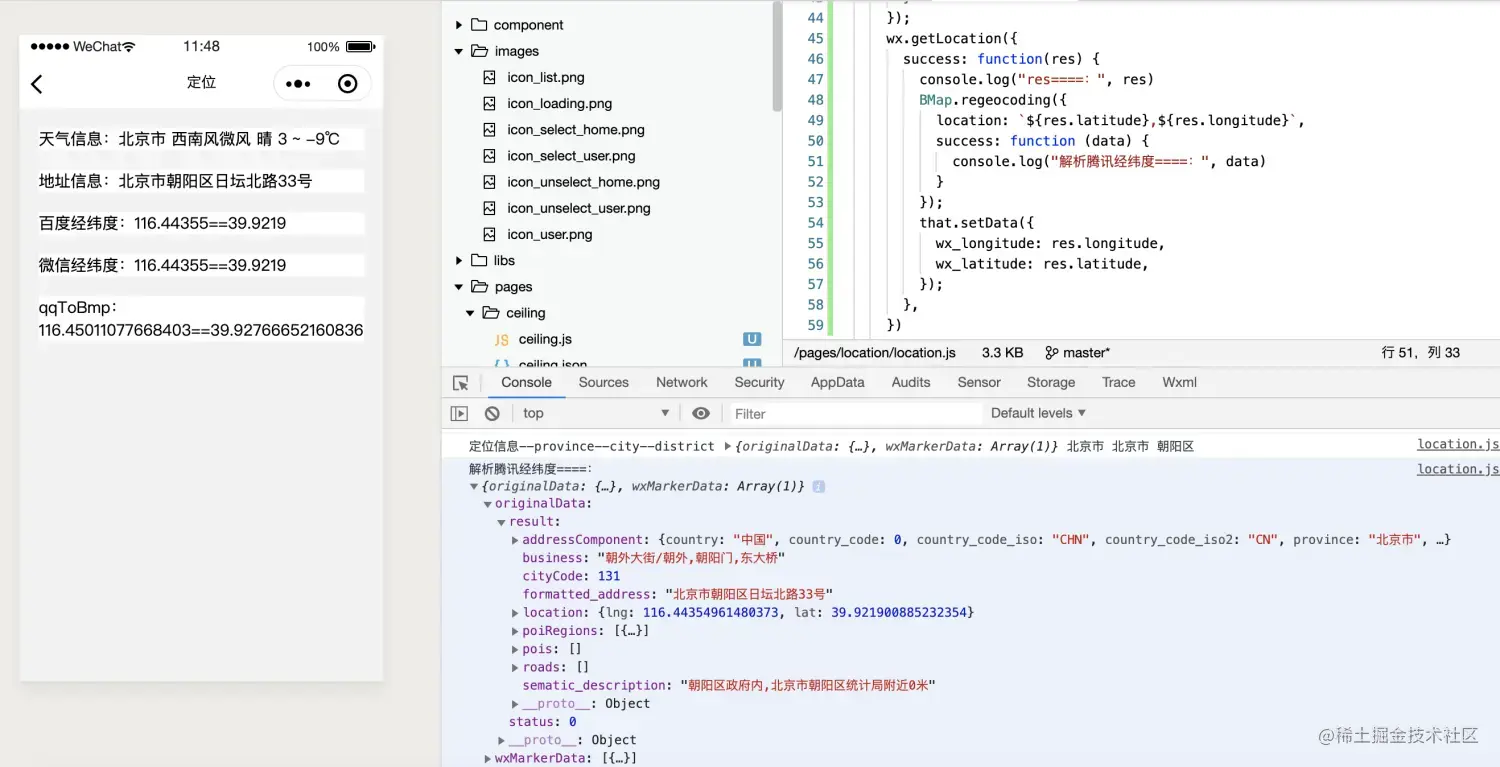Expand the result __proto__ Object entry

(515, 704)
